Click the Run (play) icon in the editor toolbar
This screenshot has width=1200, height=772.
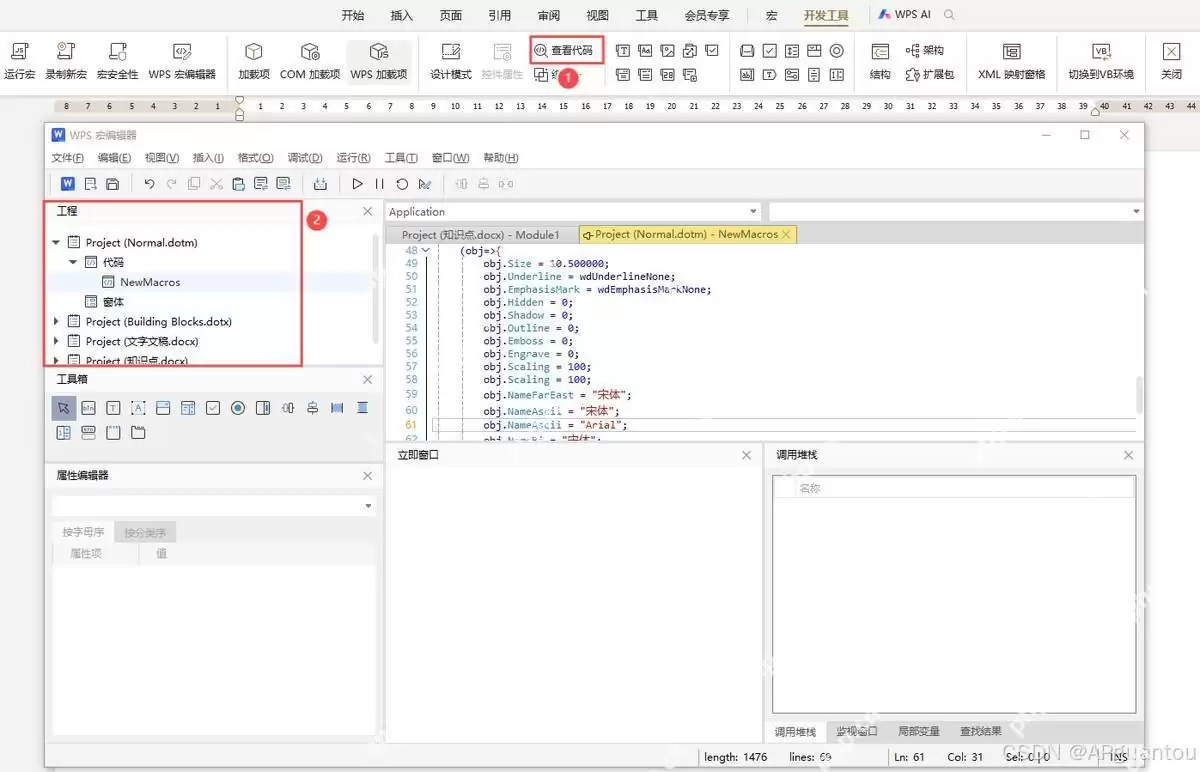click(x=357, y=184)
